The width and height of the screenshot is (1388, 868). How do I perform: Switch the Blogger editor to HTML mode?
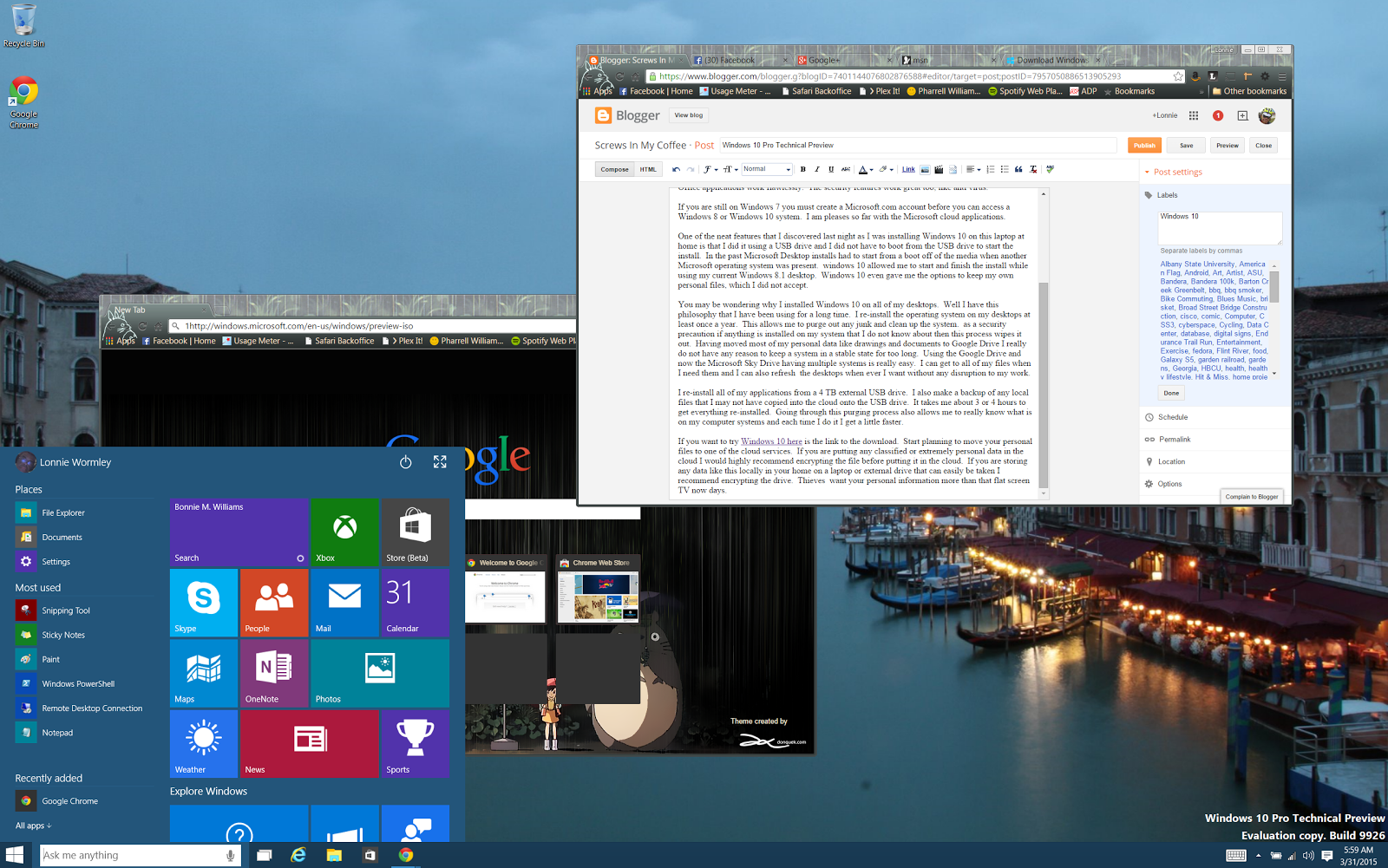648,169
